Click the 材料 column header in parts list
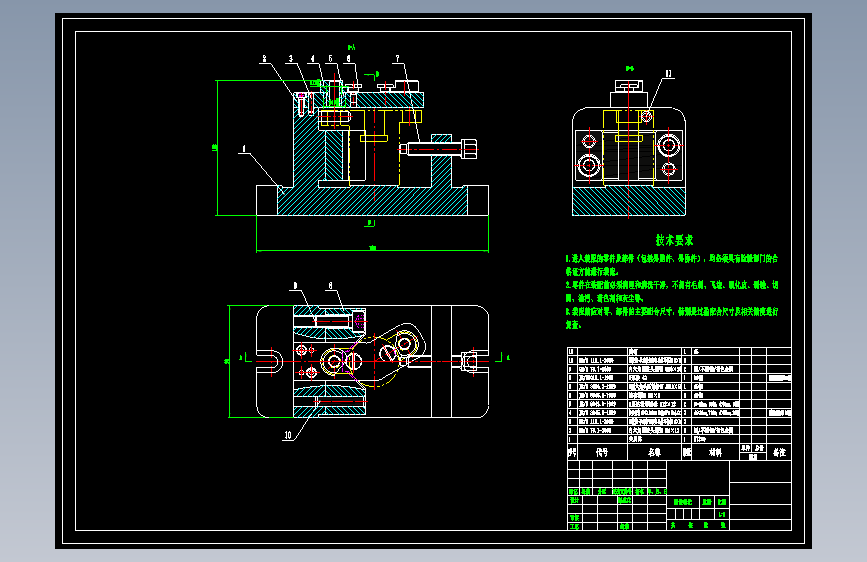 click(715, 452)
